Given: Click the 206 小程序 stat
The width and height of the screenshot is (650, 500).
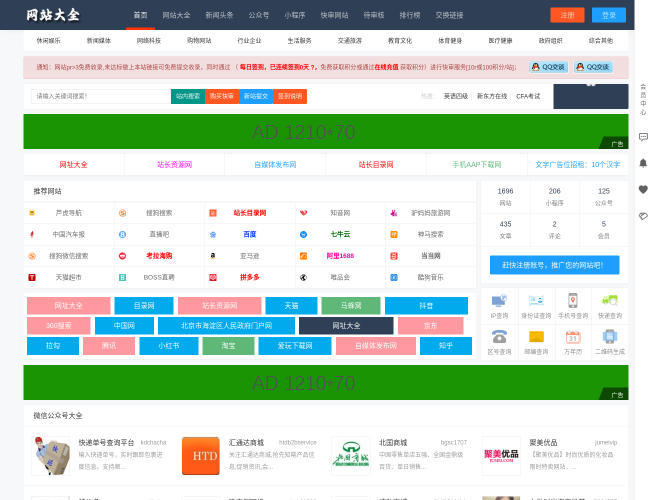Looking at the screenshot, I should (555, 197).
